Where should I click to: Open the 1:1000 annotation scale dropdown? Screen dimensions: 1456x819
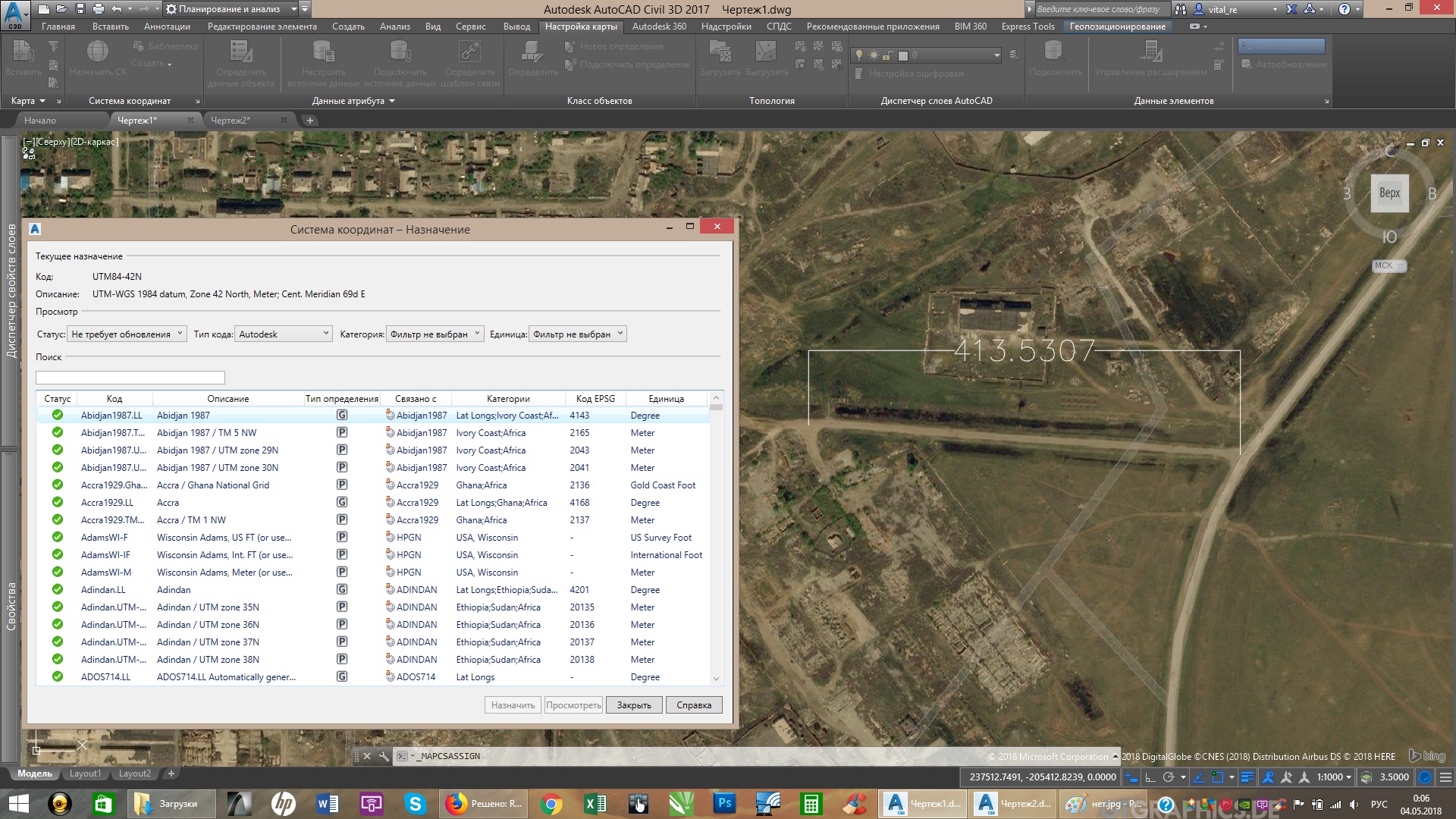(1334, 777)
